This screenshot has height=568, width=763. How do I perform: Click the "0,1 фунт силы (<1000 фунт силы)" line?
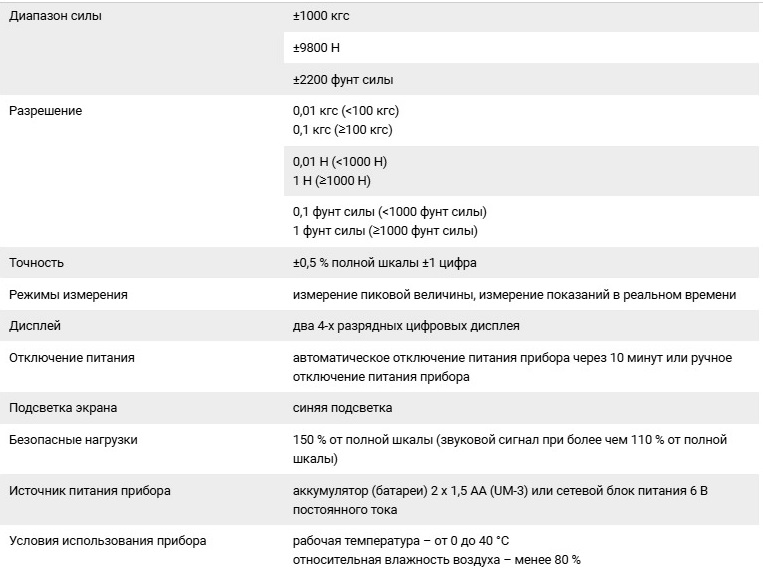pos(389,212)
